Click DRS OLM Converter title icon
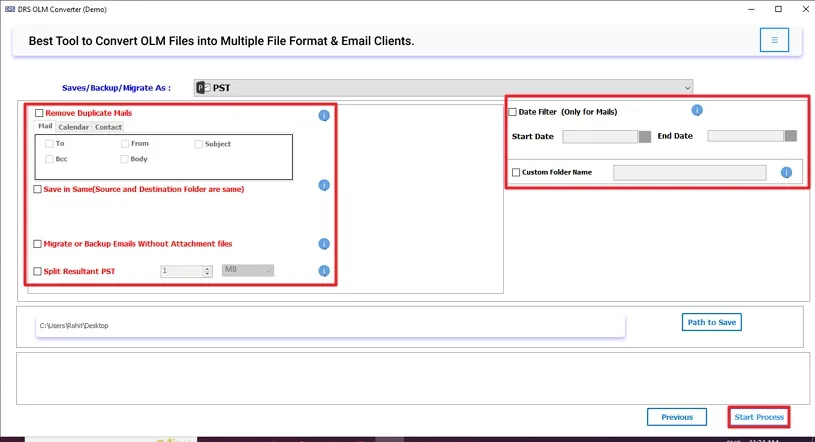This screenshot has width=815, height=442. point(10,9)
